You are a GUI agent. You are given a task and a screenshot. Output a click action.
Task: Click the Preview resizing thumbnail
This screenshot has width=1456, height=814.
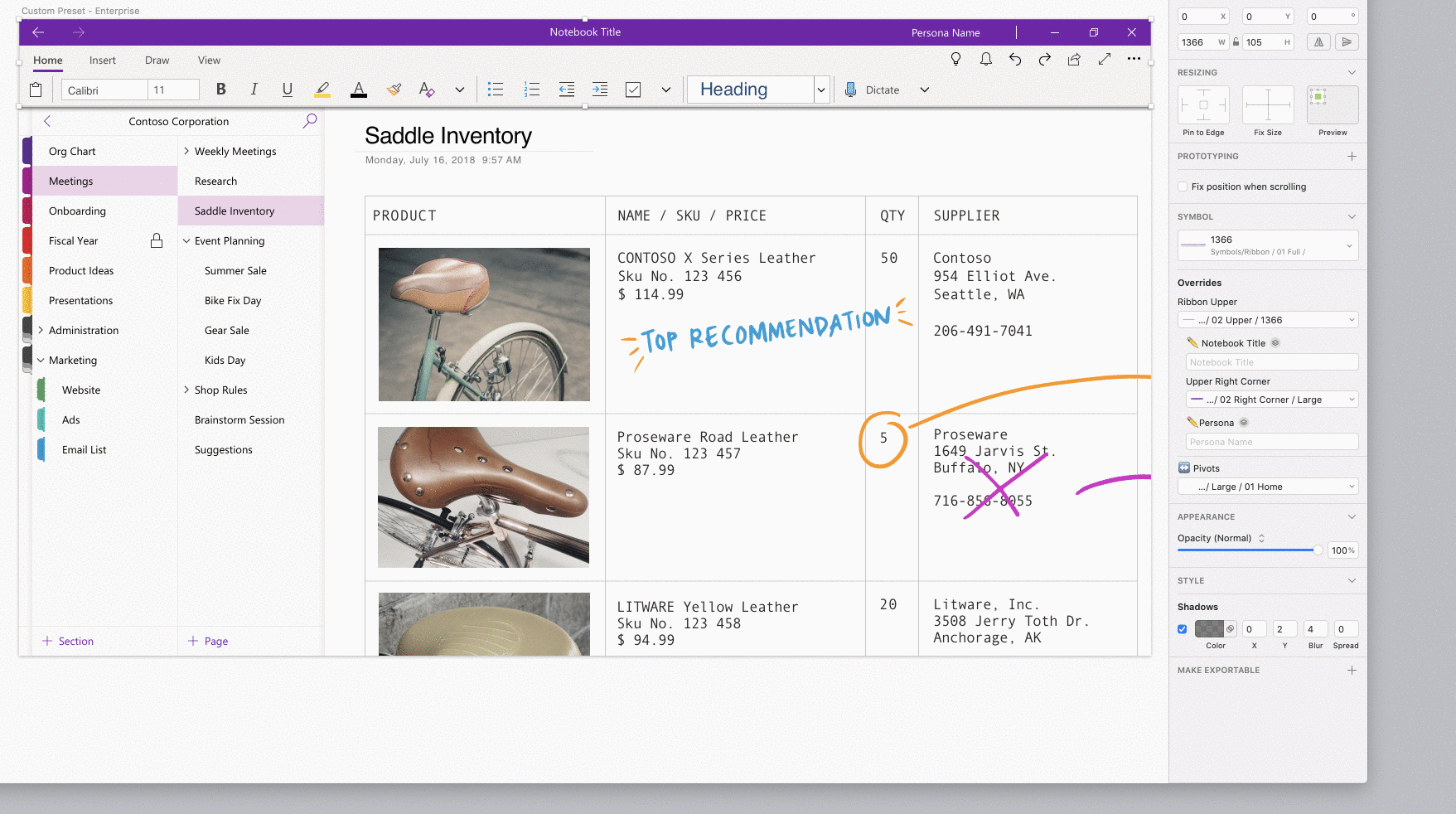click(x=1333, y=105)
